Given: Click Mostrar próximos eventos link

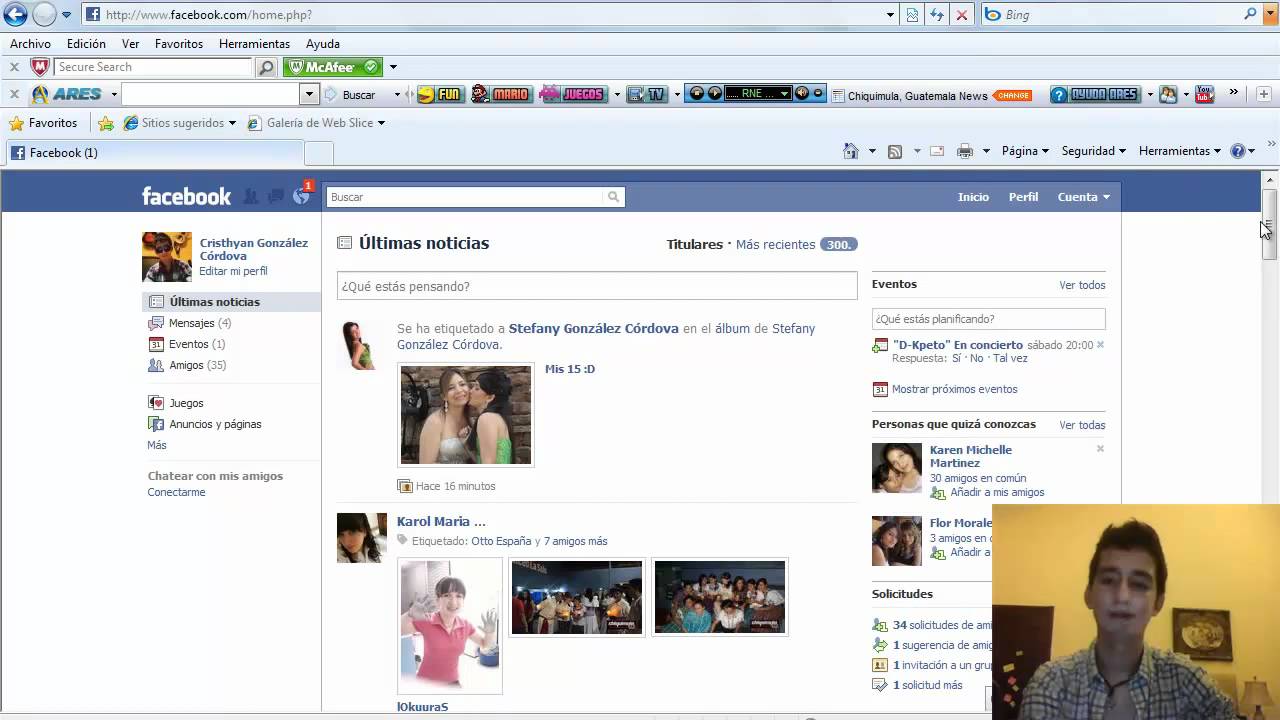Looking at the screenshot, I should (954, 389).
